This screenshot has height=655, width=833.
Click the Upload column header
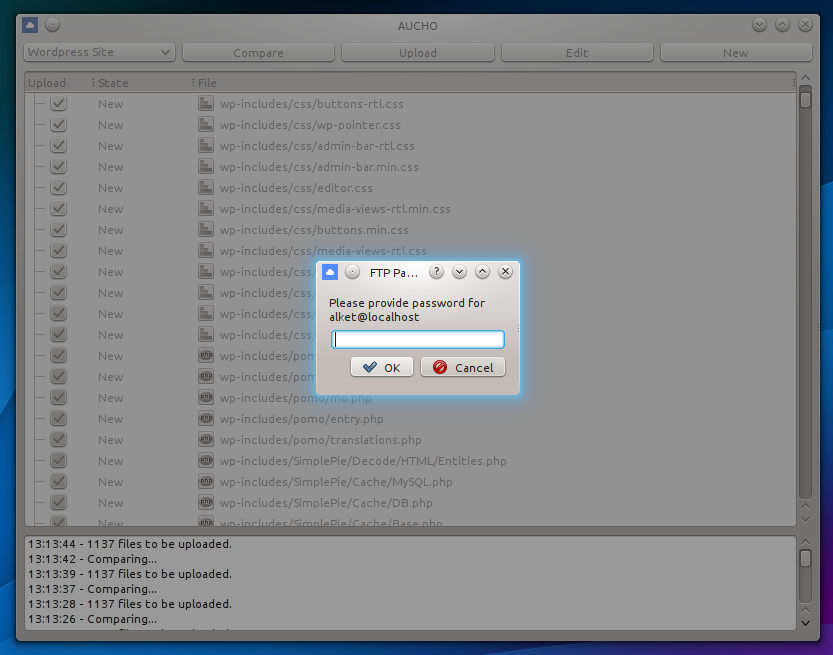57,83
